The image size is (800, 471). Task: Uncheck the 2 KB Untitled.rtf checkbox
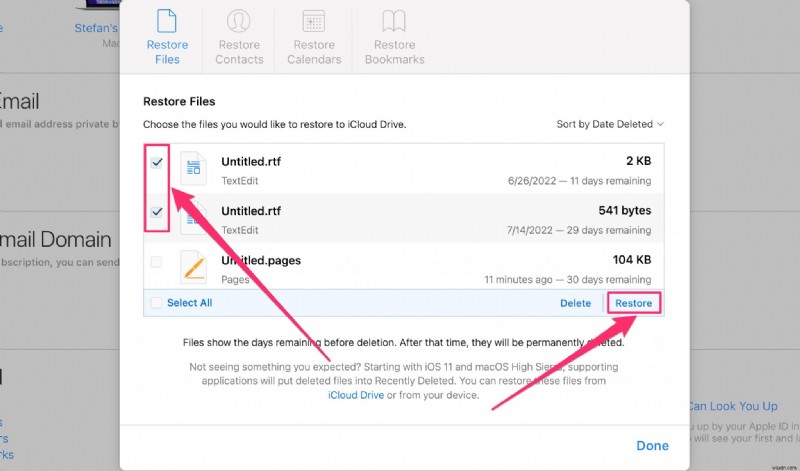157,163
